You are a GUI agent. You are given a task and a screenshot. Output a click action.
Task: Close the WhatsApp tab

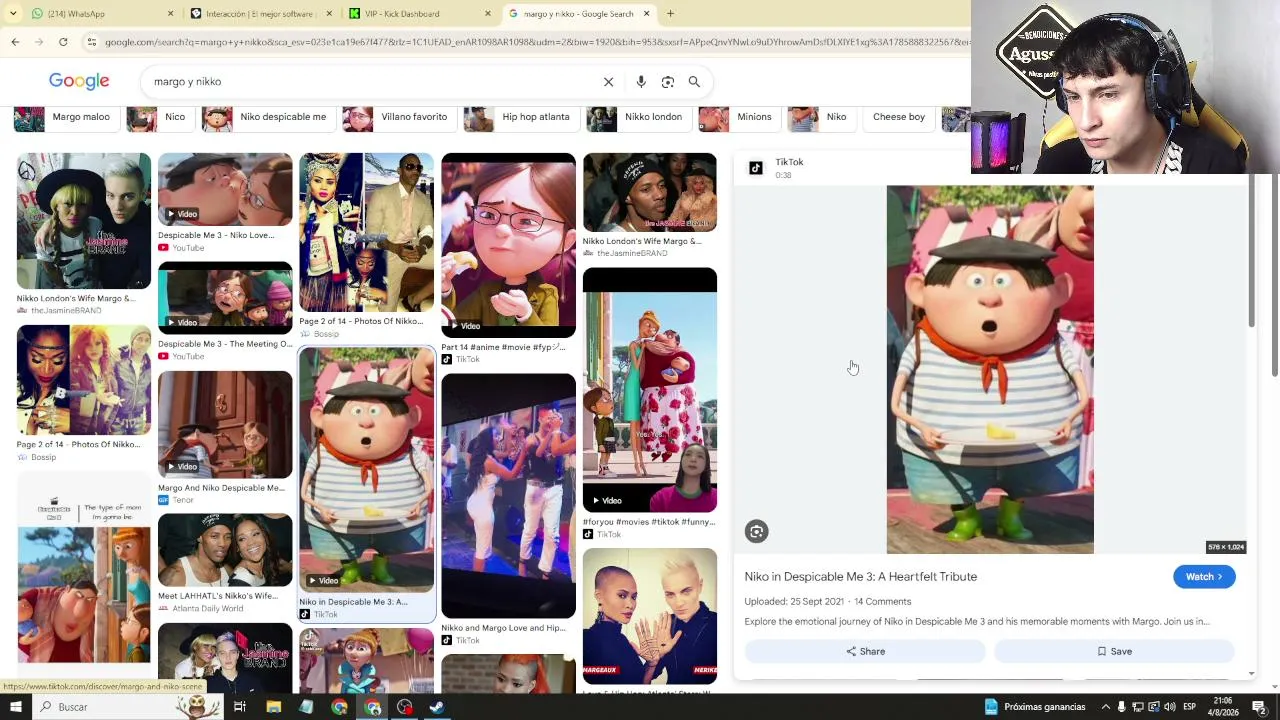pyautogui.click(x=170, y=14)
